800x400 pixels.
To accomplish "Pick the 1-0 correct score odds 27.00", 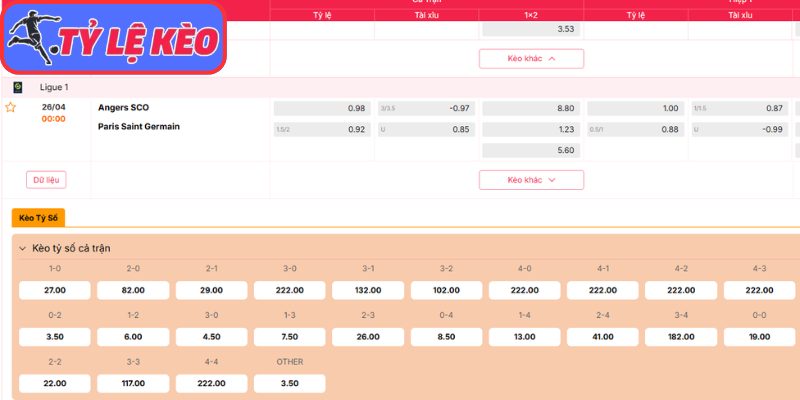I will click(x=55, y=290).
